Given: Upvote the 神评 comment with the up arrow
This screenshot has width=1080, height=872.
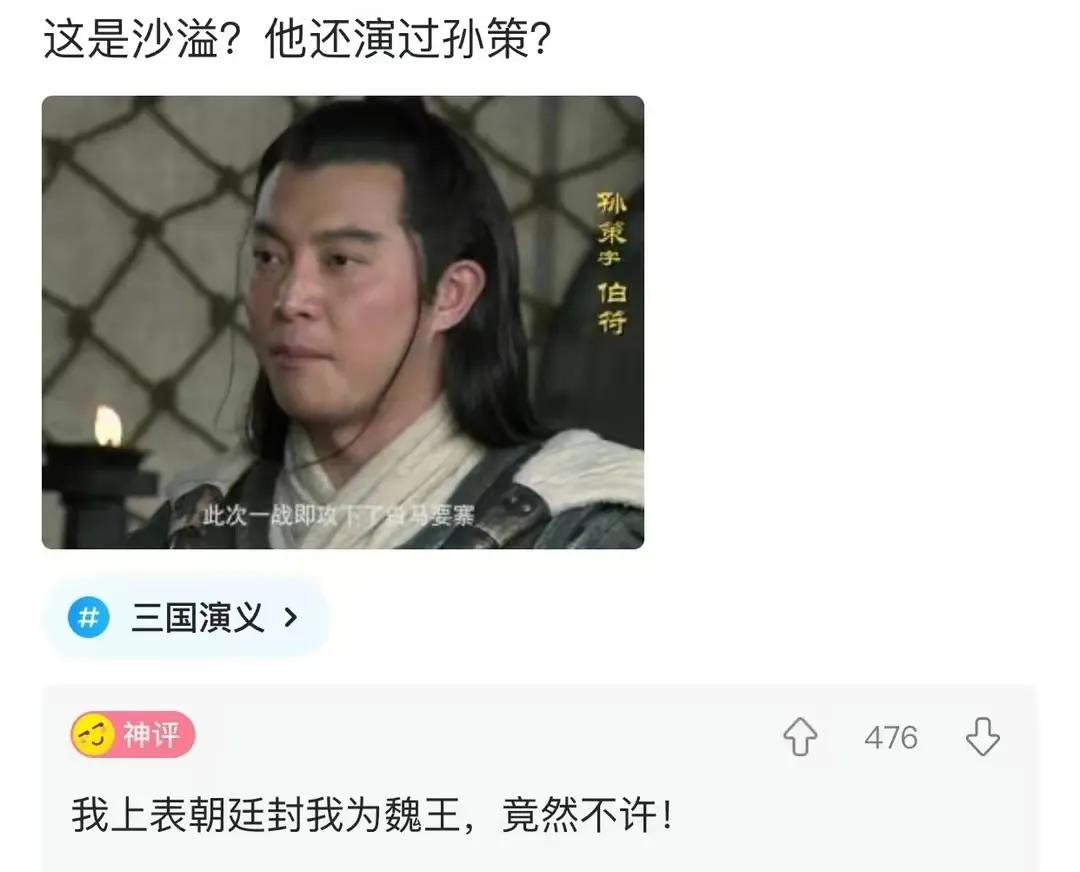Looking at the screenshot, I should (800, 736).
